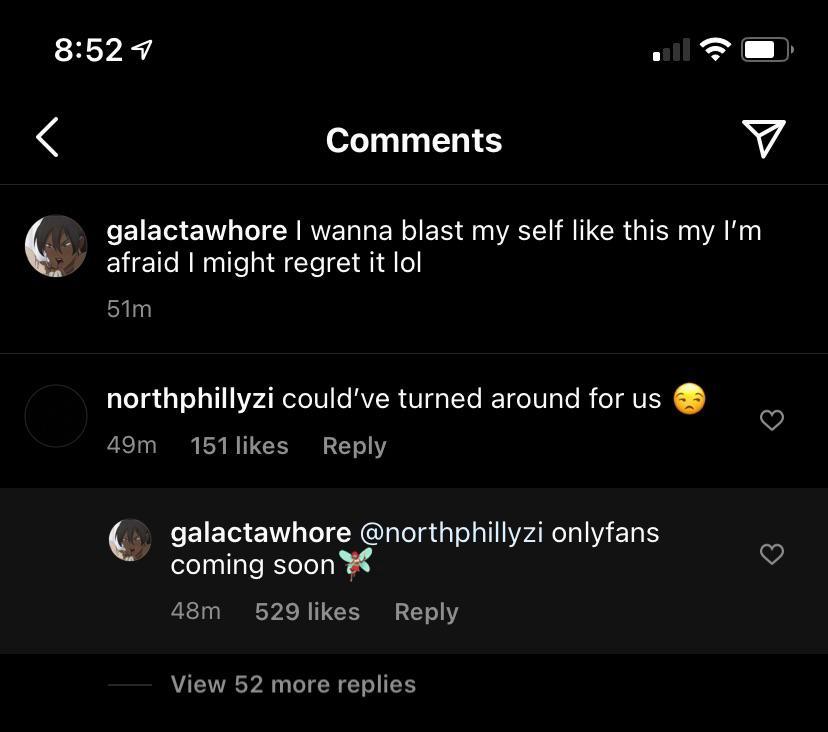Screen dimensions: 828x732
Task: Like galactawhore's reply with the heart
Action: [771, 554]
